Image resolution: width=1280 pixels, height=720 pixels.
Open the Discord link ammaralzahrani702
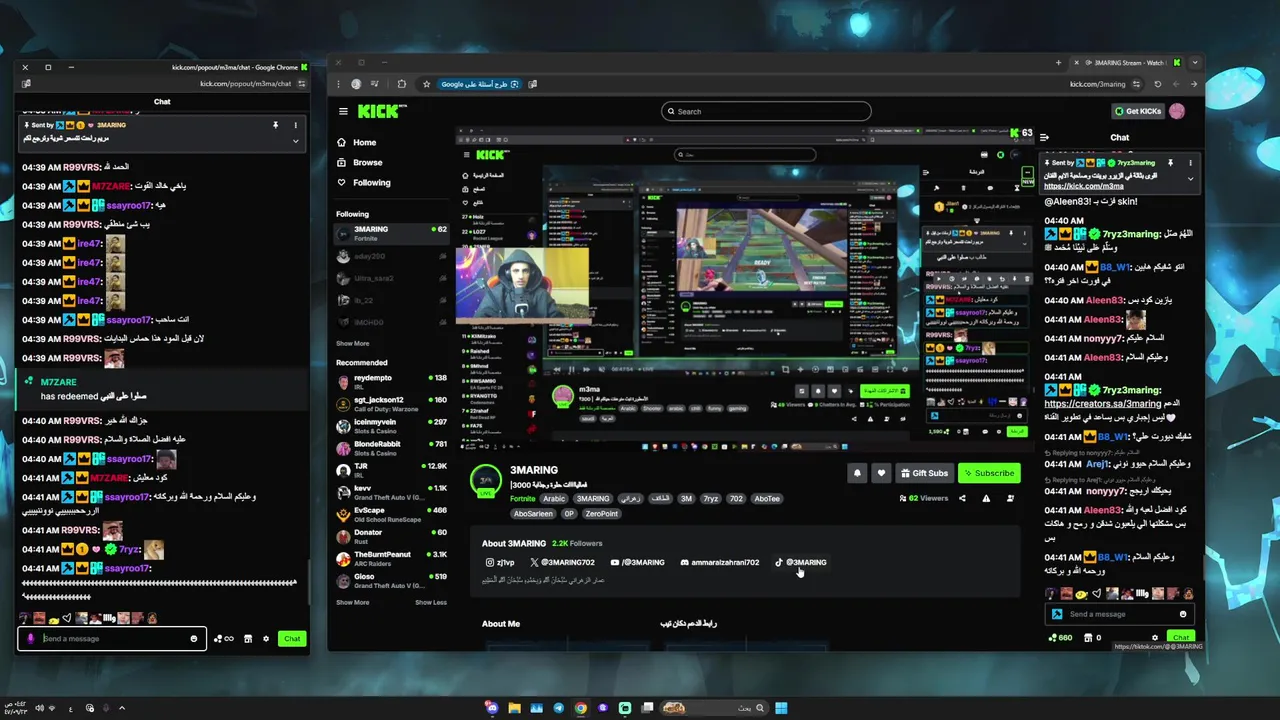point(719,562)
